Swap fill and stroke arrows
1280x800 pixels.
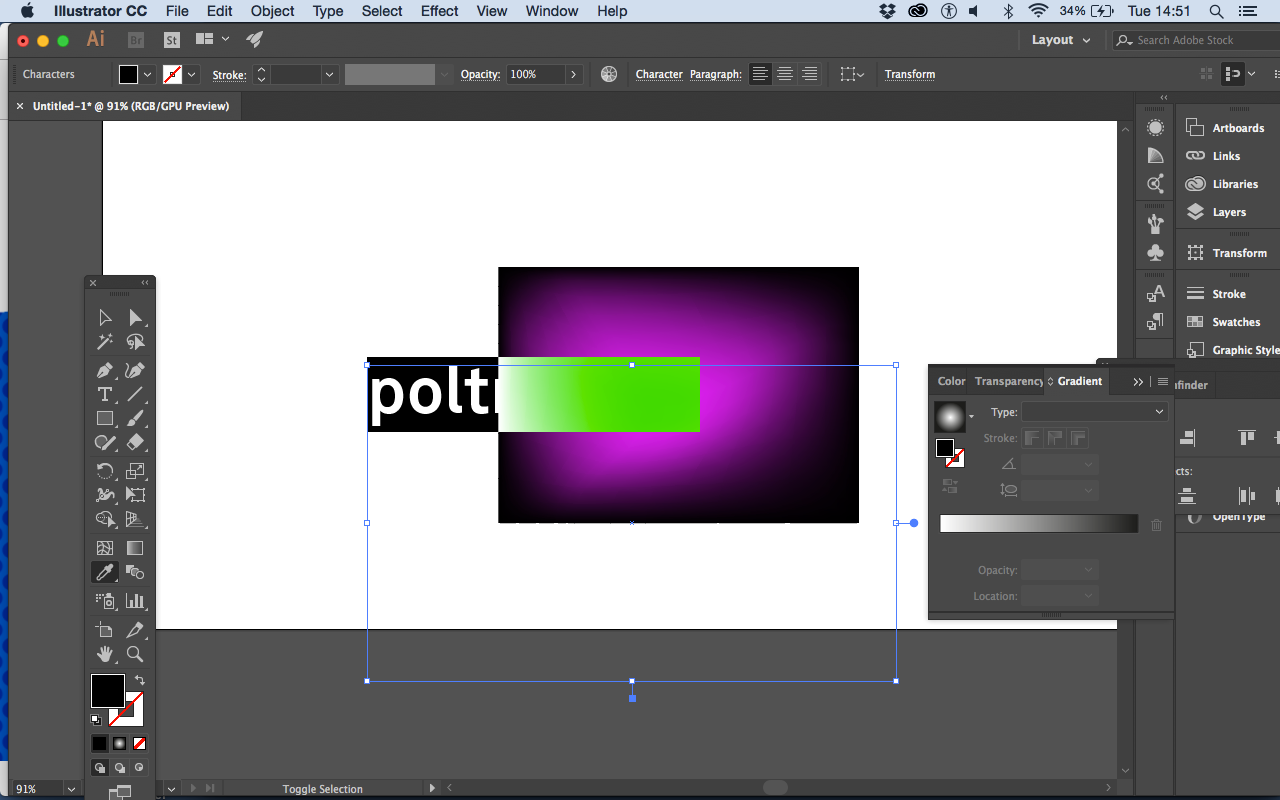(x=140, y=680)
